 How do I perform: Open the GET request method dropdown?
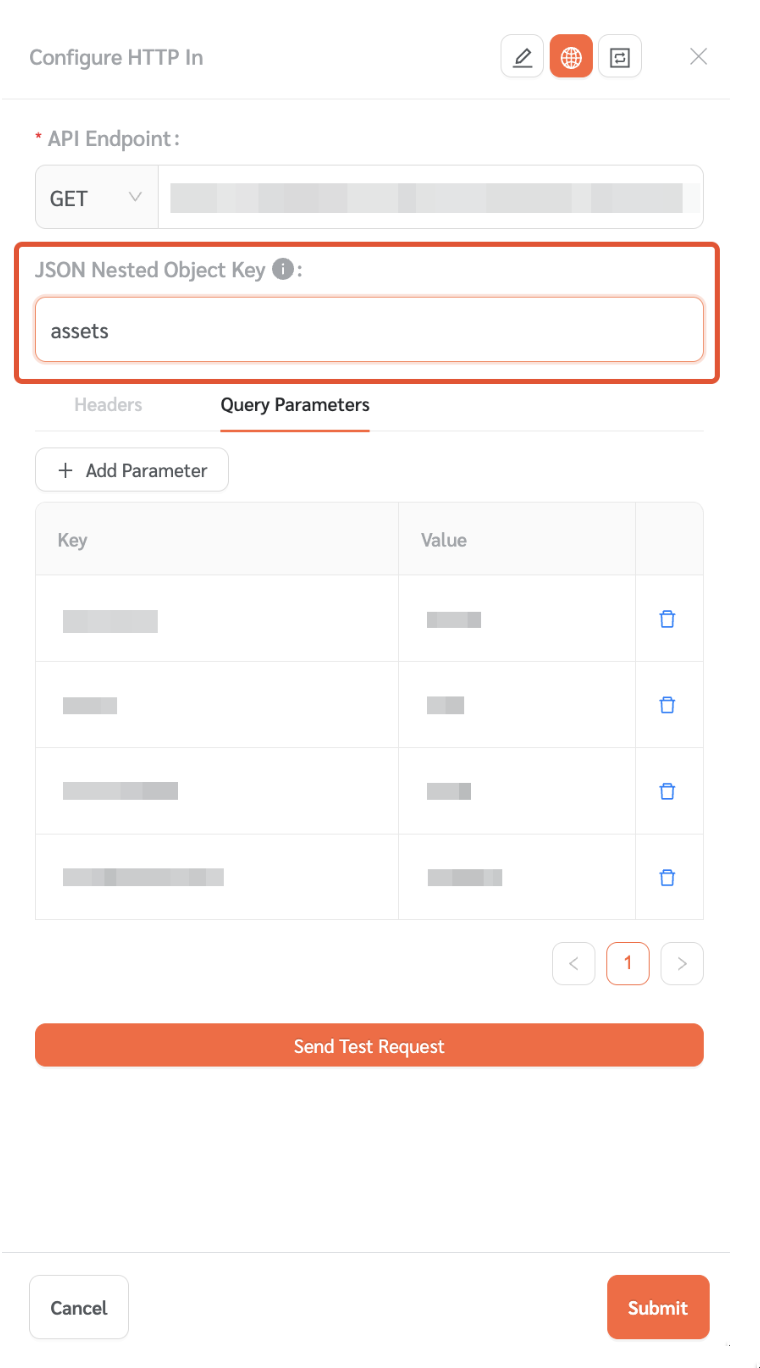click(x=95, y=197)
